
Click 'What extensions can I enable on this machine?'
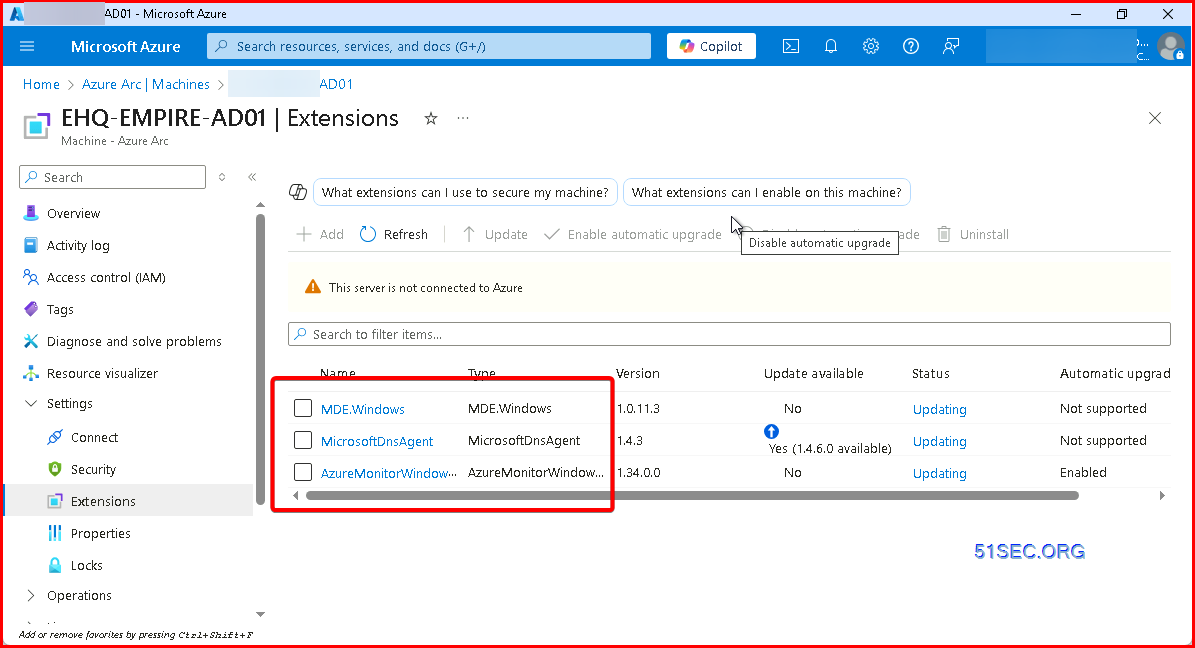[767, 192]
